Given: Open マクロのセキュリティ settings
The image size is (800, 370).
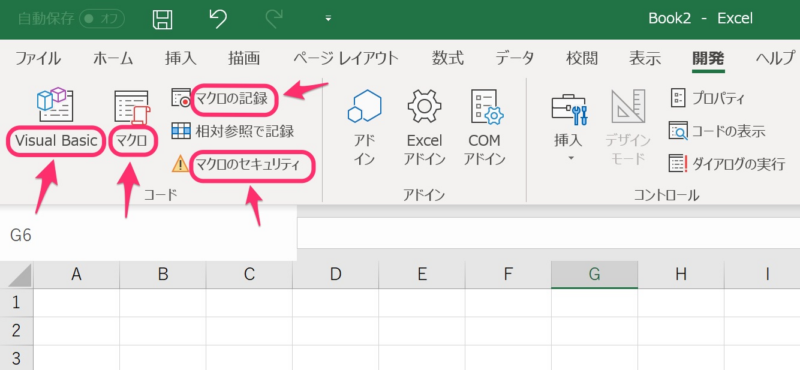Looking at the screenshot, I should coord(237,164).
